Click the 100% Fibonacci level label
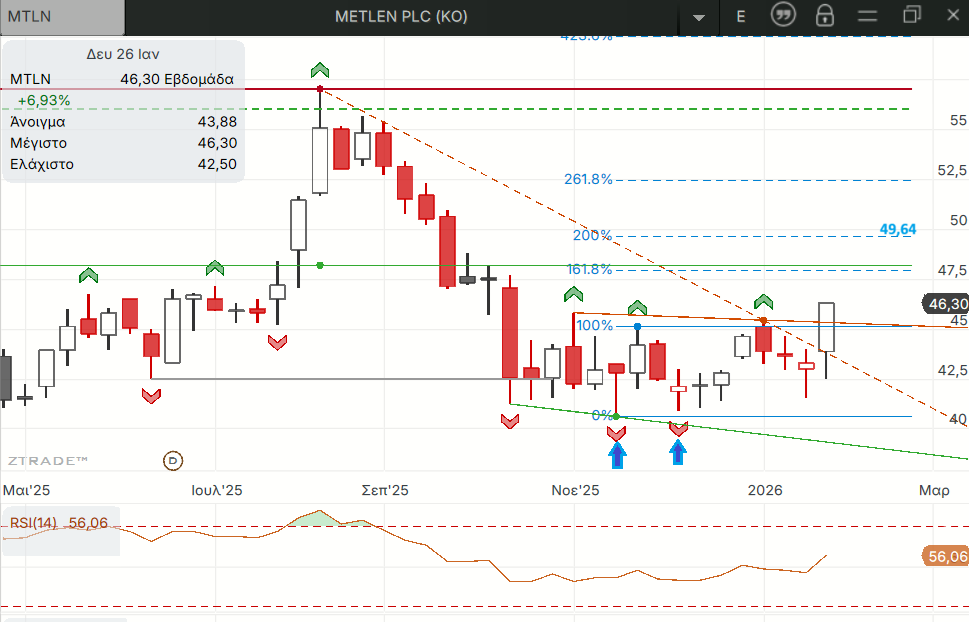Screen dimensions: 969x622 [594, 325]
